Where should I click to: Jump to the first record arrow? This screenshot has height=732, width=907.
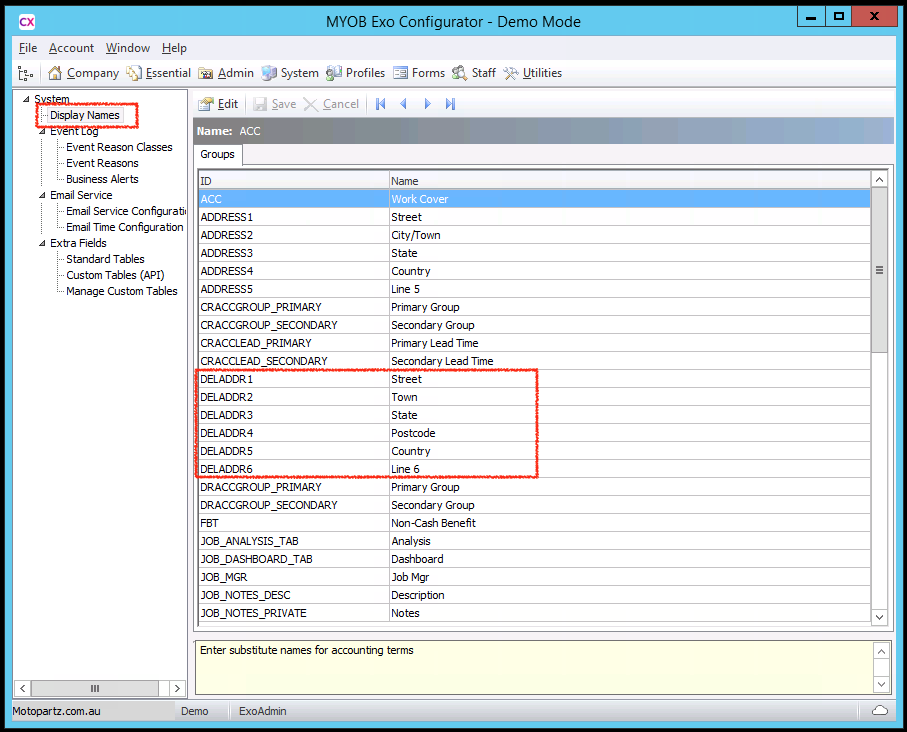[x=381, y=104]
